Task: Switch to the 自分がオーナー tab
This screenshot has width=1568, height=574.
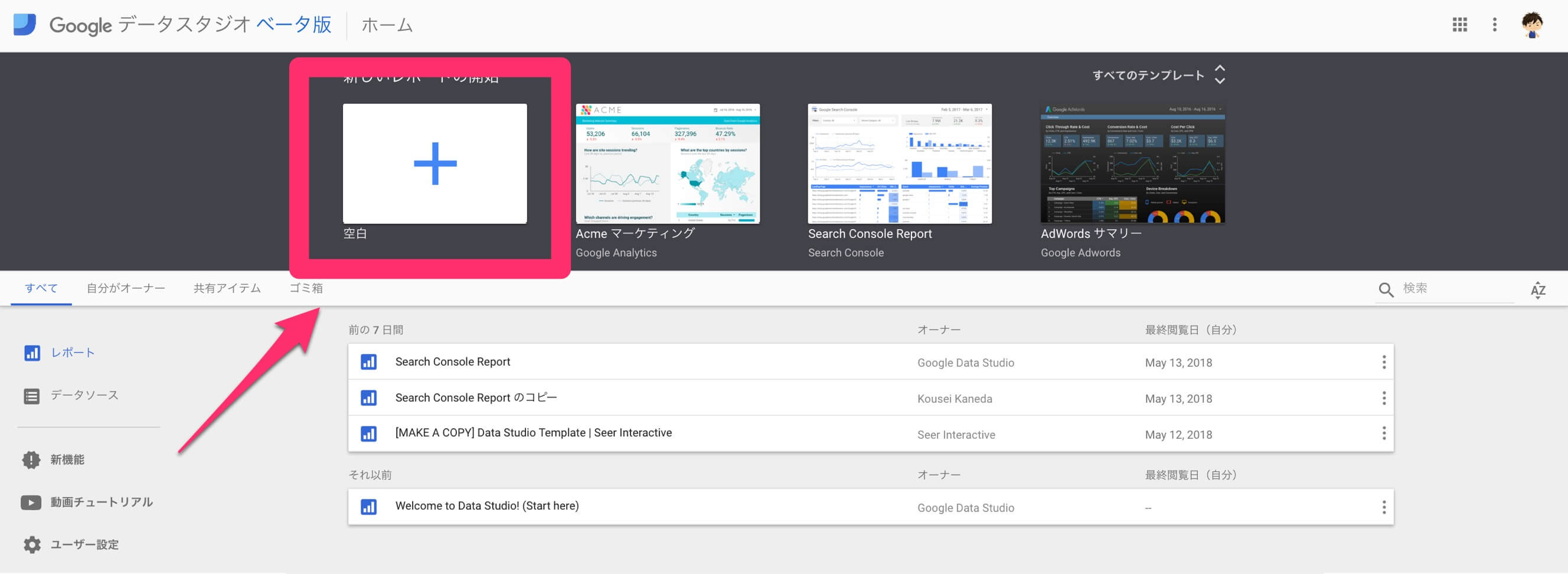Action: 125,288
